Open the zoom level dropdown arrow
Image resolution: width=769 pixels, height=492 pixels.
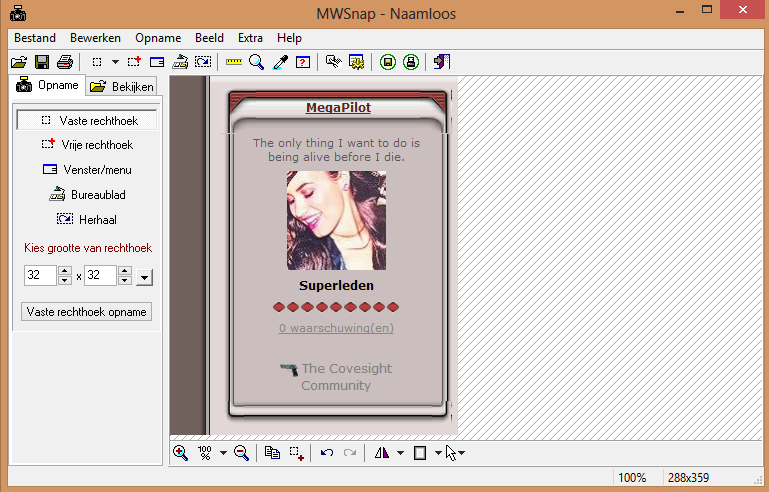223,453
